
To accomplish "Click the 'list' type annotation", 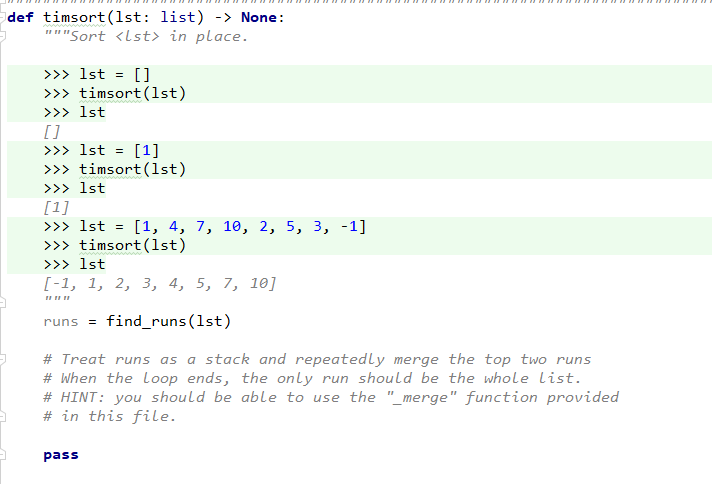I will (178, 17).
